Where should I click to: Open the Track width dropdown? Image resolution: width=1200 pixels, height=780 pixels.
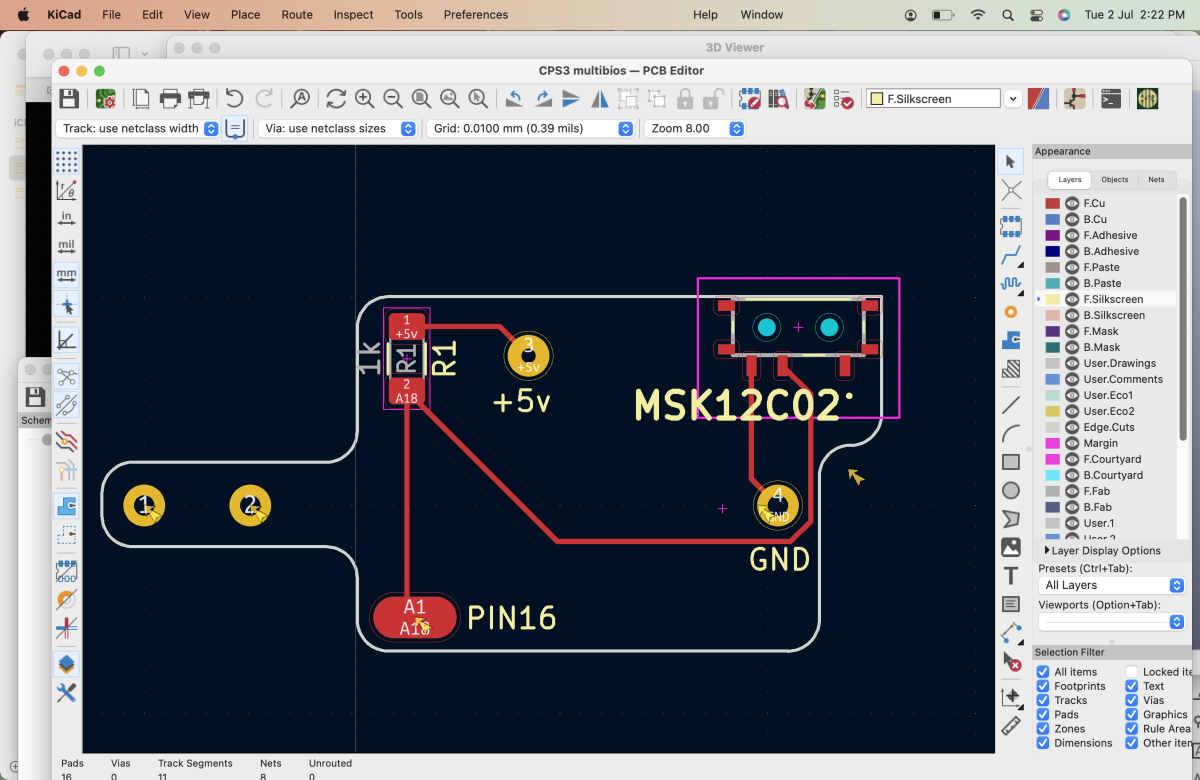coord(138,128)
